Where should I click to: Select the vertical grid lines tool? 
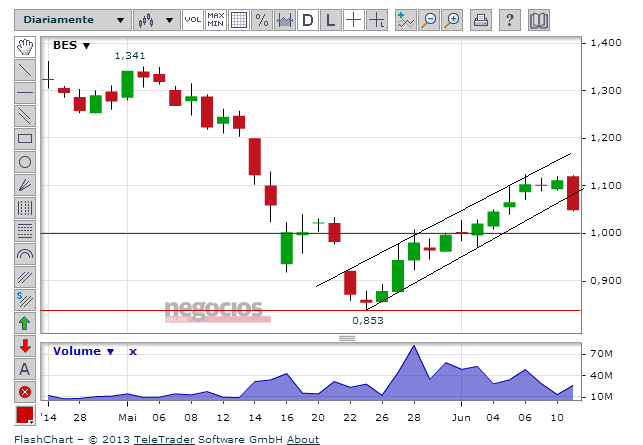point(25,208)
